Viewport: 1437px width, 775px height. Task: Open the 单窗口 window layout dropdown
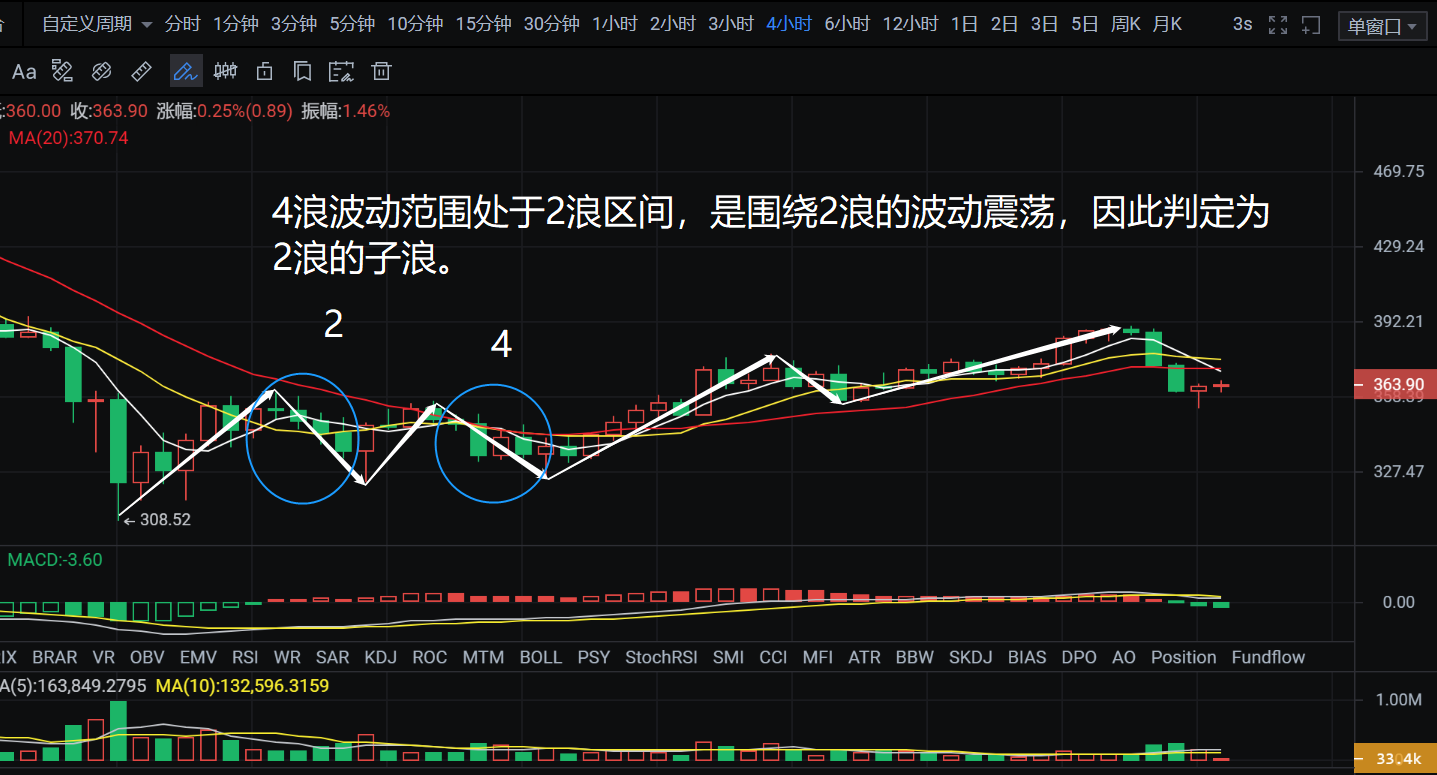(x=1382, y=26)
